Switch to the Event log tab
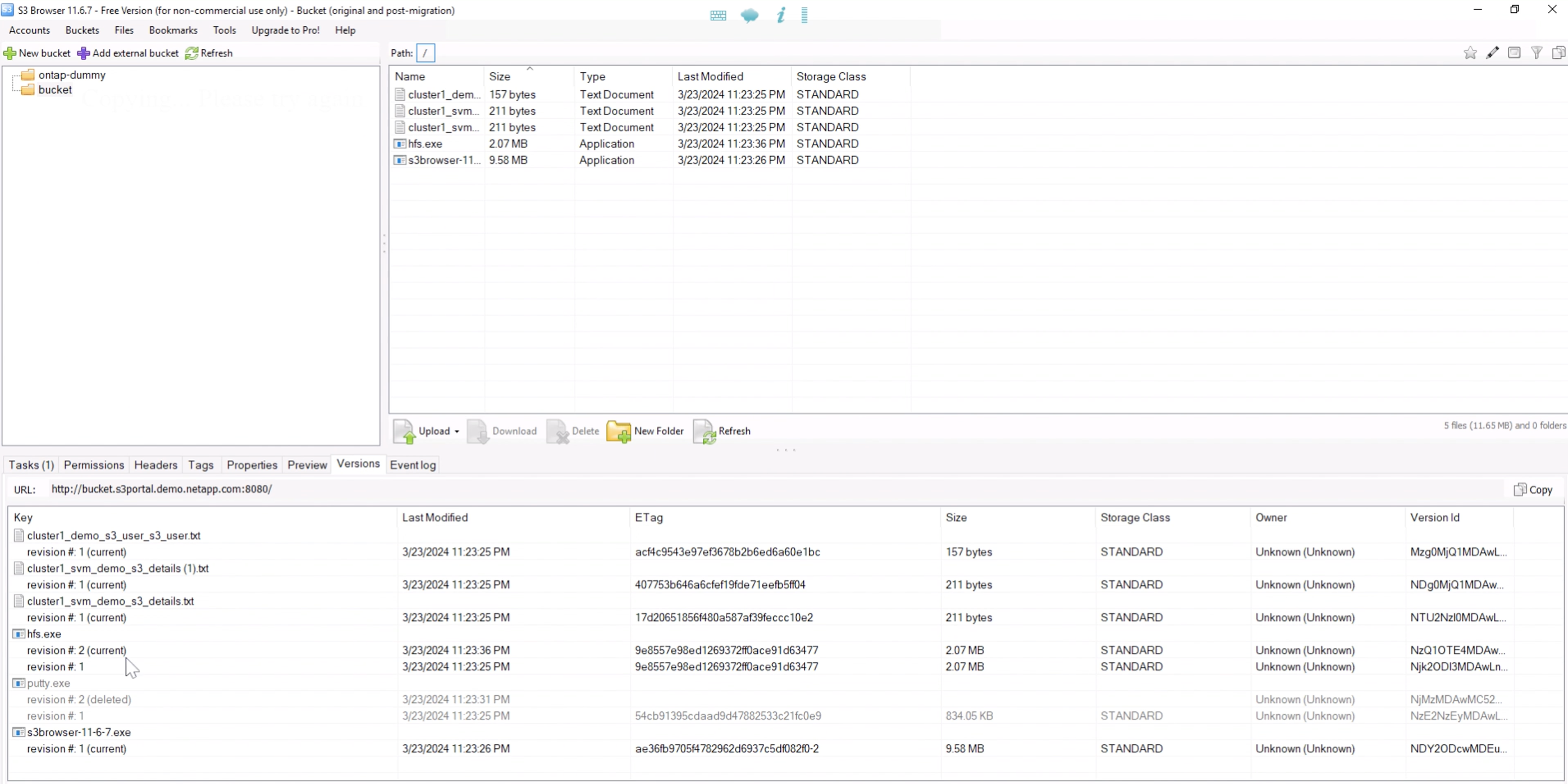The height and width of the screenshot is (784, 1568). (x=413, y=465)
